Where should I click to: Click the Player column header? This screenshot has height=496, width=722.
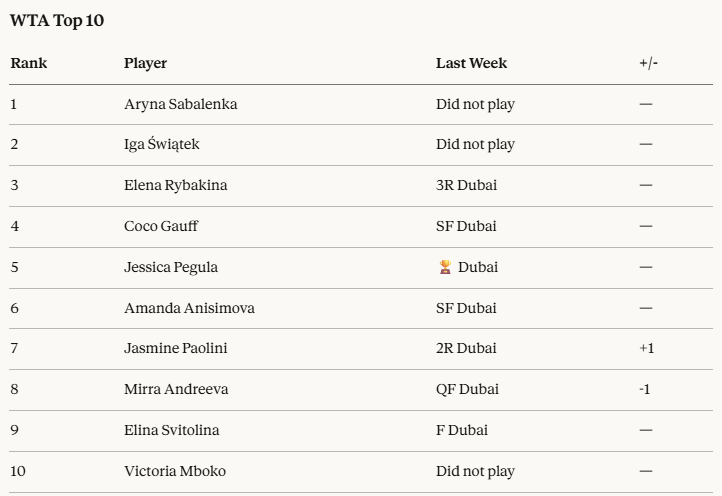(145, 63)
